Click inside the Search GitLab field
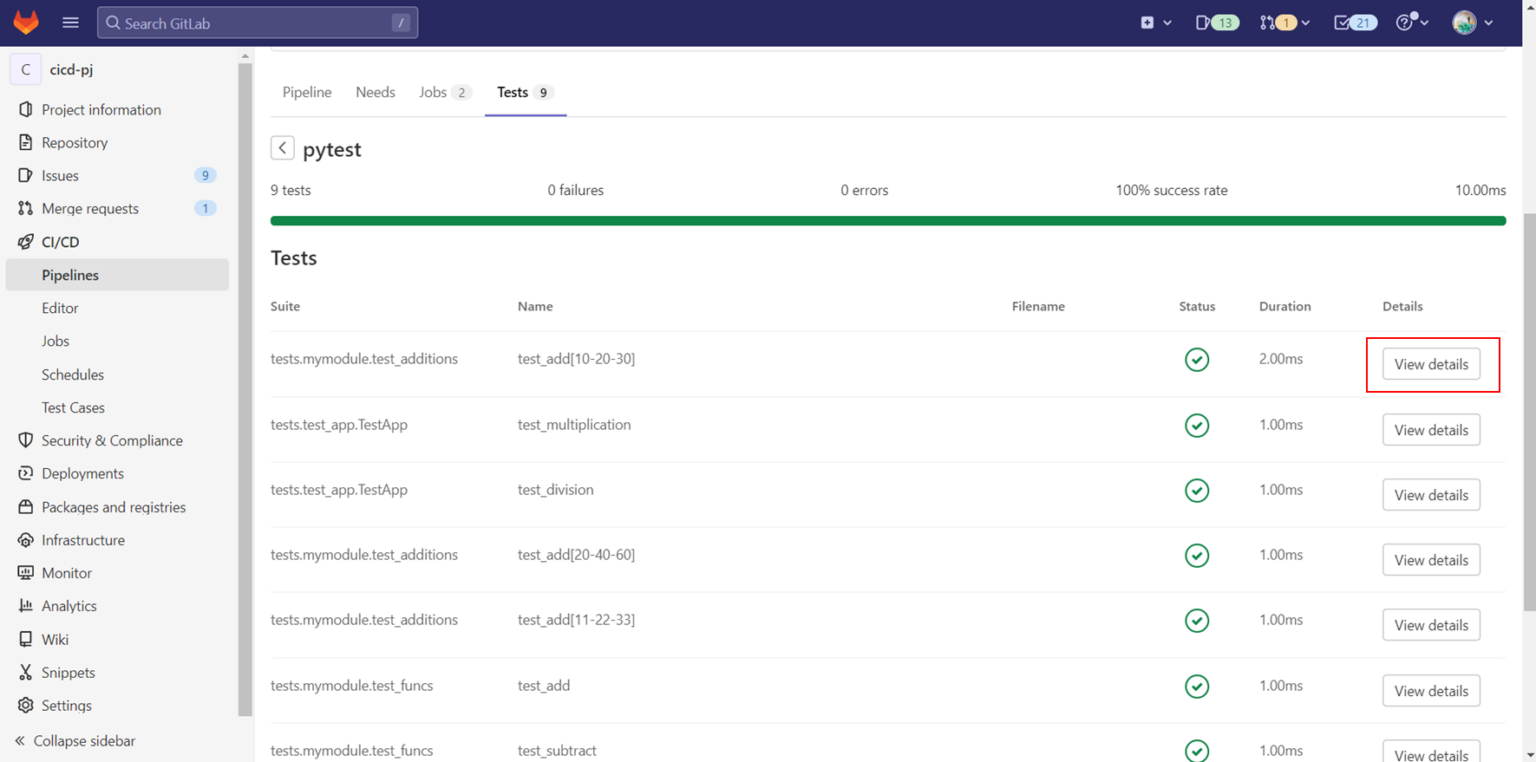Screen dimensions: 1536x762 (x=255, y=21)
